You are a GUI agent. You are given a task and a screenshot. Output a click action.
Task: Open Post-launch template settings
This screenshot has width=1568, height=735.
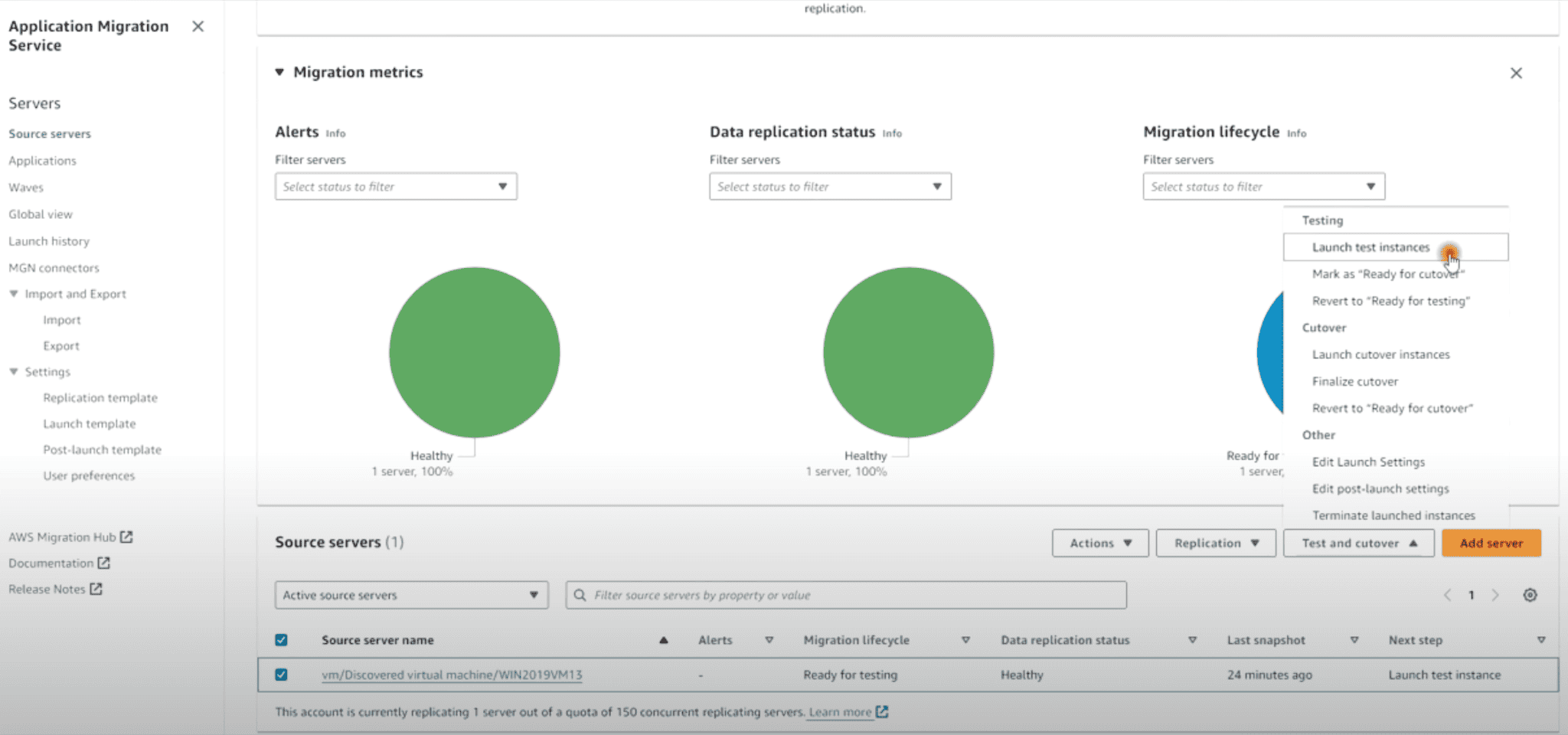pyautogui.click(x=103, y=450)
